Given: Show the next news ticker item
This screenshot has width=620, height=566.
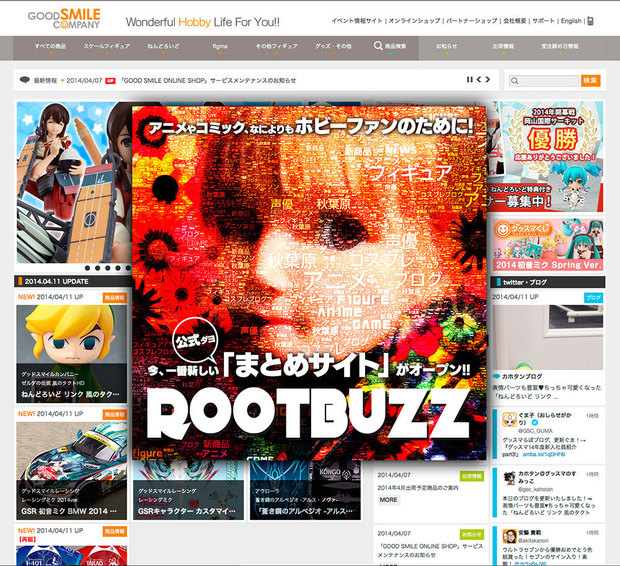Looking at the screenshot, I should click(x=489, y=80).
